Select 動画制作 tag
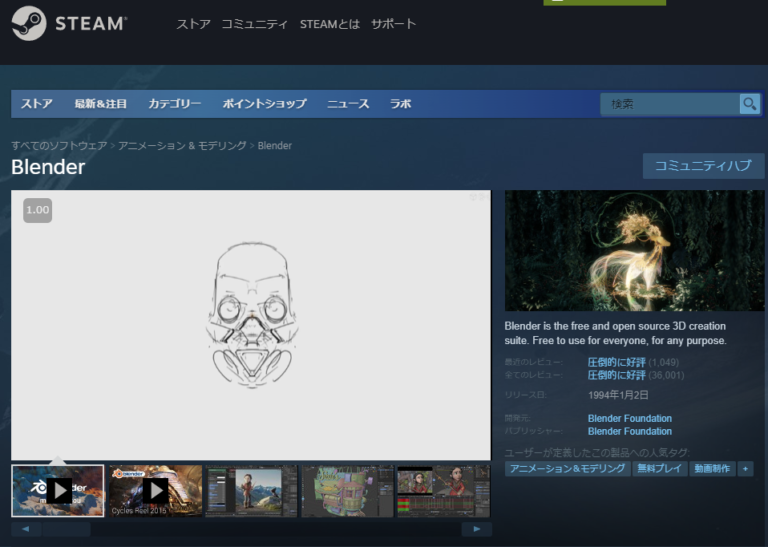 tap(712, 469)
